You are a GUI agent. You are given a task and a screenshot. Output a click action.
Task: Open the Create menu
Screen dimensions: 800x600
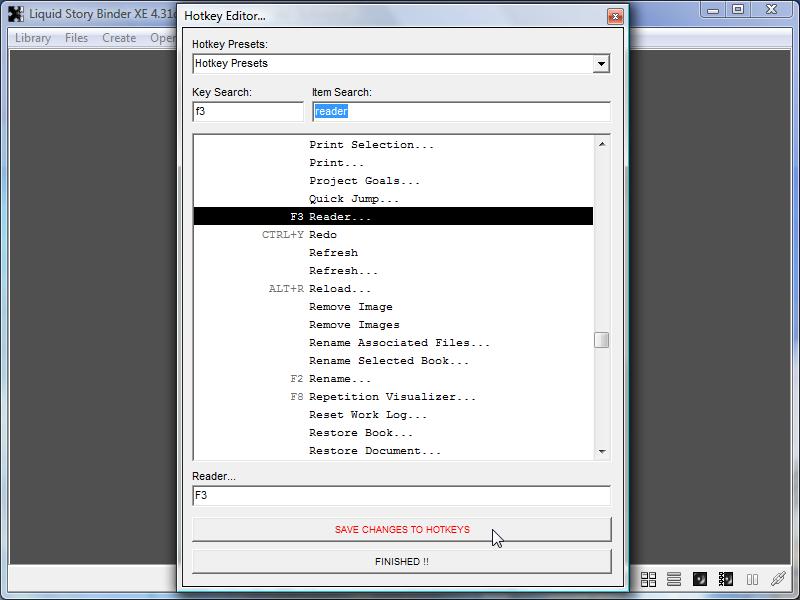pos(119,38)
